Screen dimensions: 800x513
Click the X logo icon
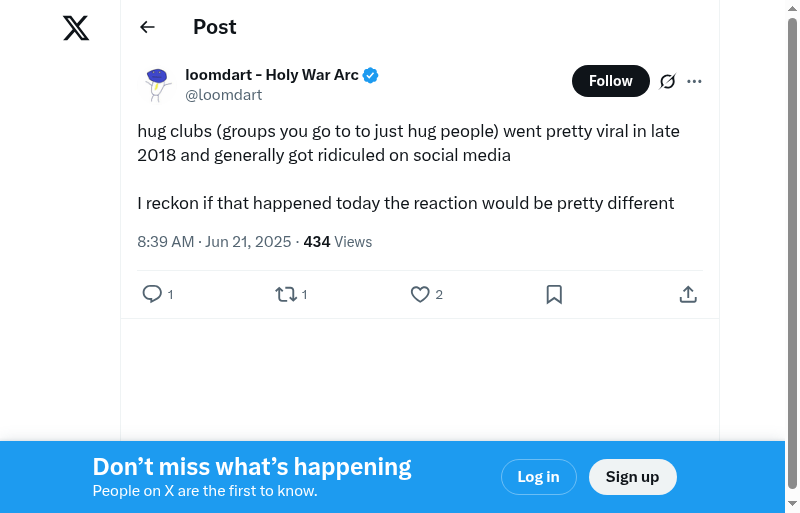pos(76,28)
